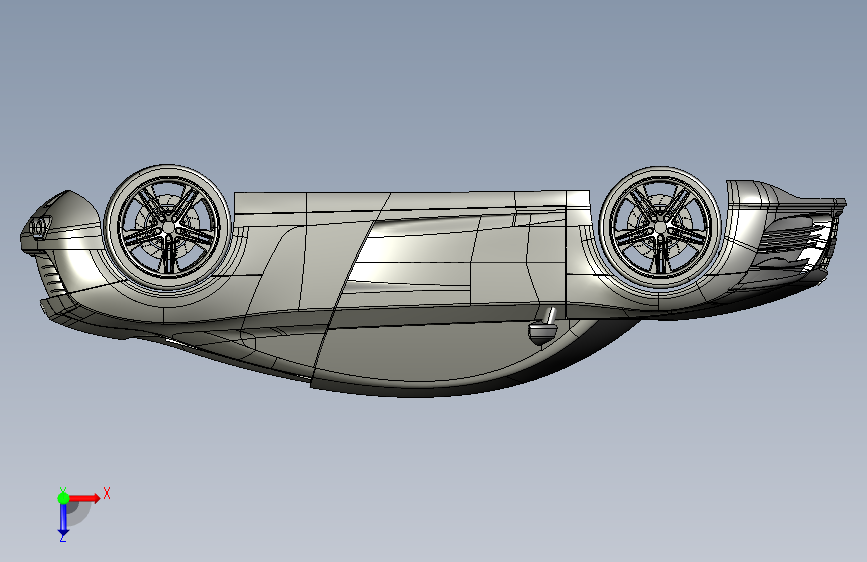The height and width of the screenshot is (562, 867).
Task: Select the wheel nearest the four-ring emblem
Action: pos(168,227)
